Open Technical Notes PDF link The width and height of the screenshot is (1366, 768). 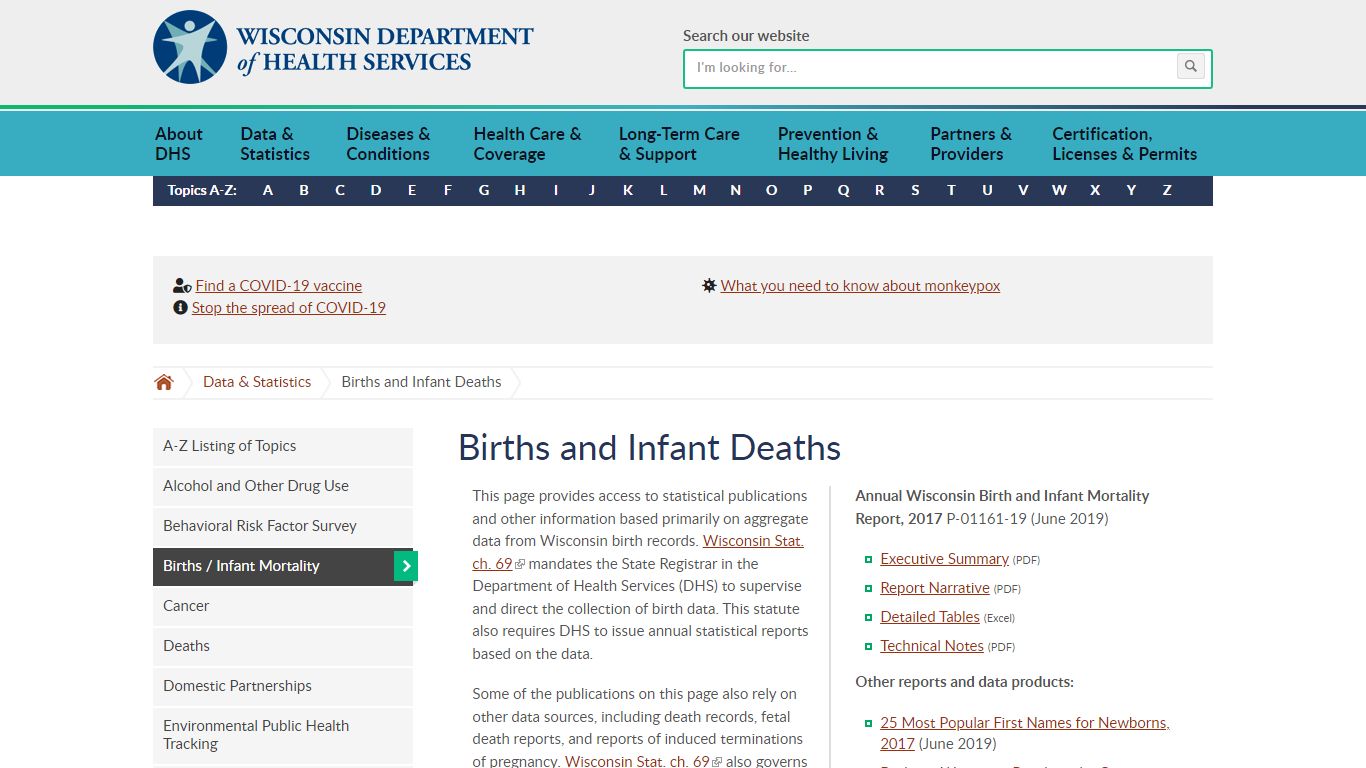pyautogui.click(x=932, y=646)
